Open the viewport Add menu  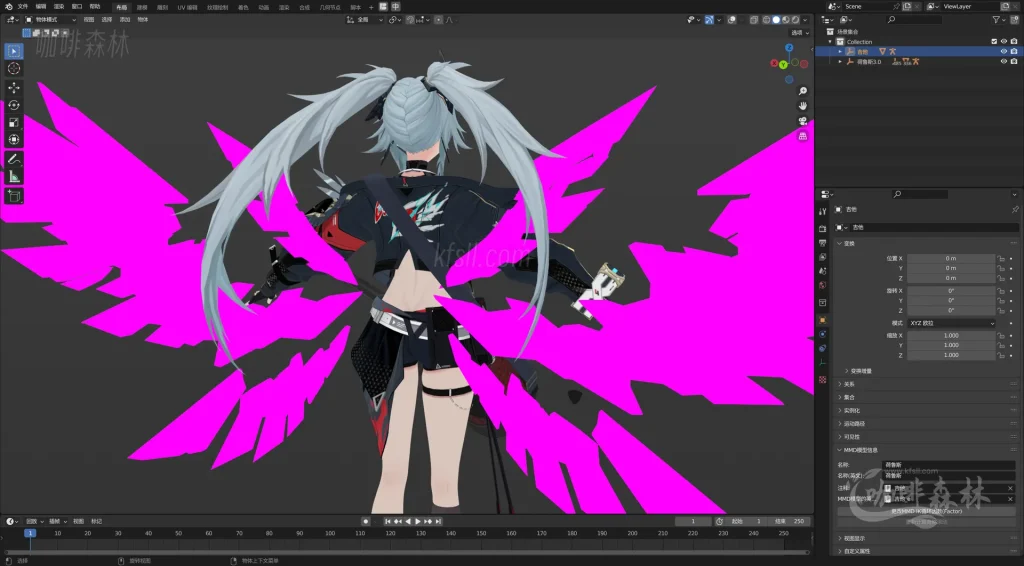[x=125, y=20]
